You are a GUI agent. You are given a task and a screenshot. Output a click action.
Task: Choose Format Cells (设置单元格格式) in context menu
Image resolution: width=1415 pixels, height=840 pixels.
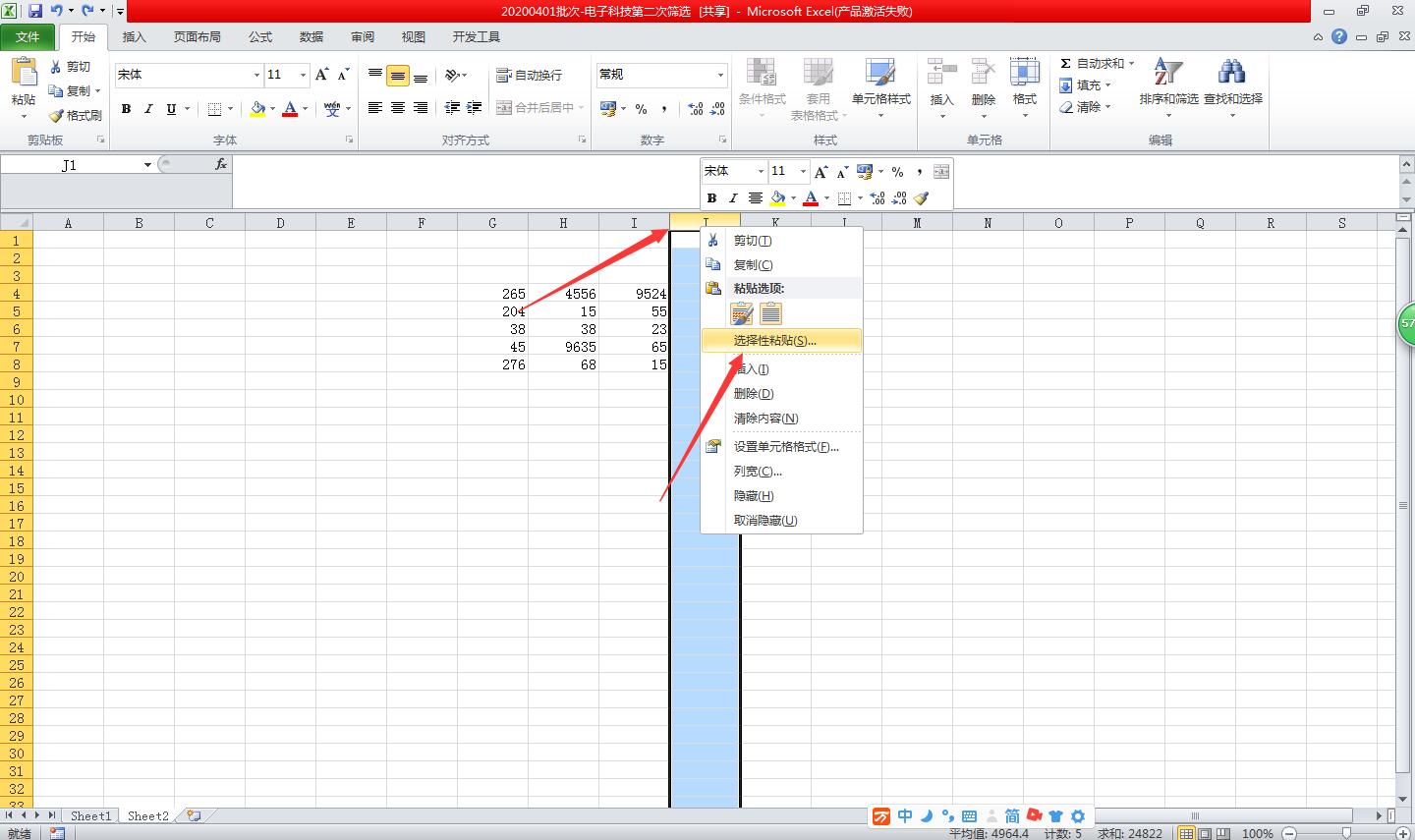[781, 447]
